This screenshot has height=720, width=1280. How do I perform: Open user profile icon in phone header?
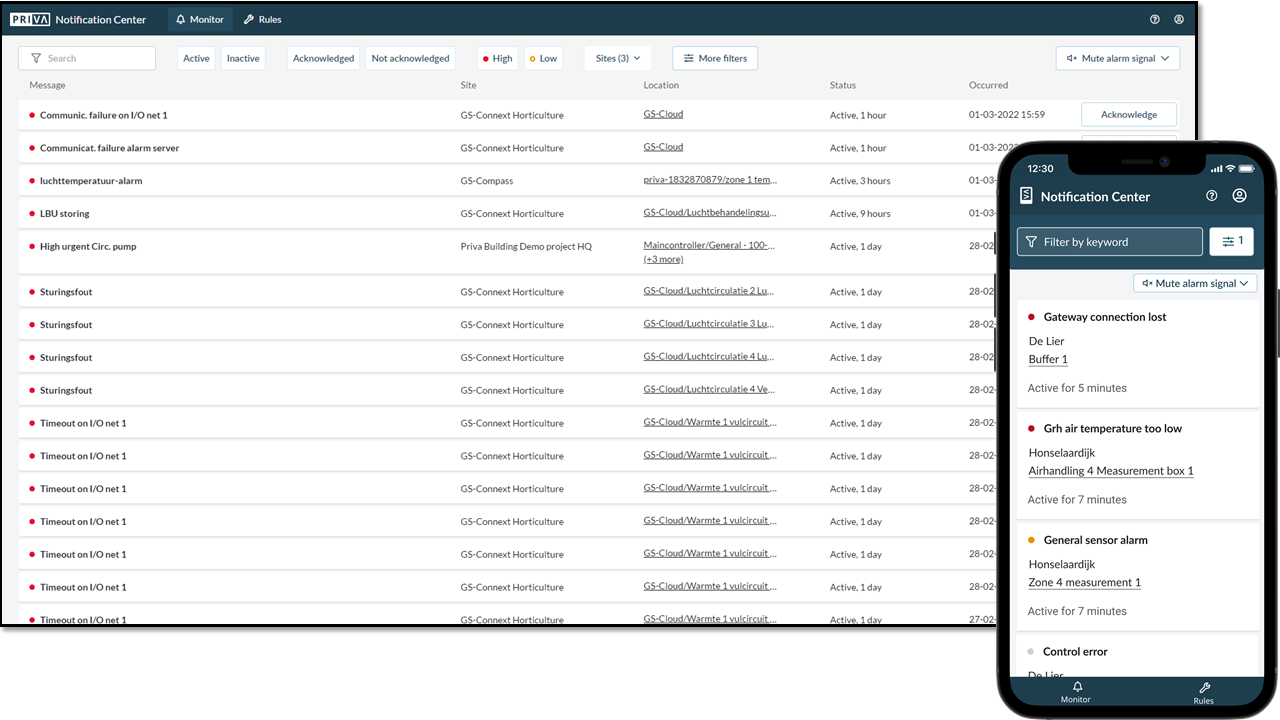click(1240, 196)
